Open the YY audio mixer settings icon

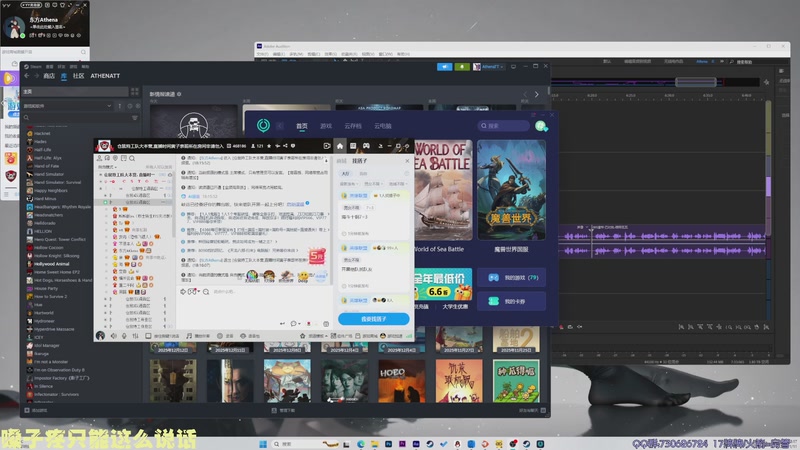[135, 336]
